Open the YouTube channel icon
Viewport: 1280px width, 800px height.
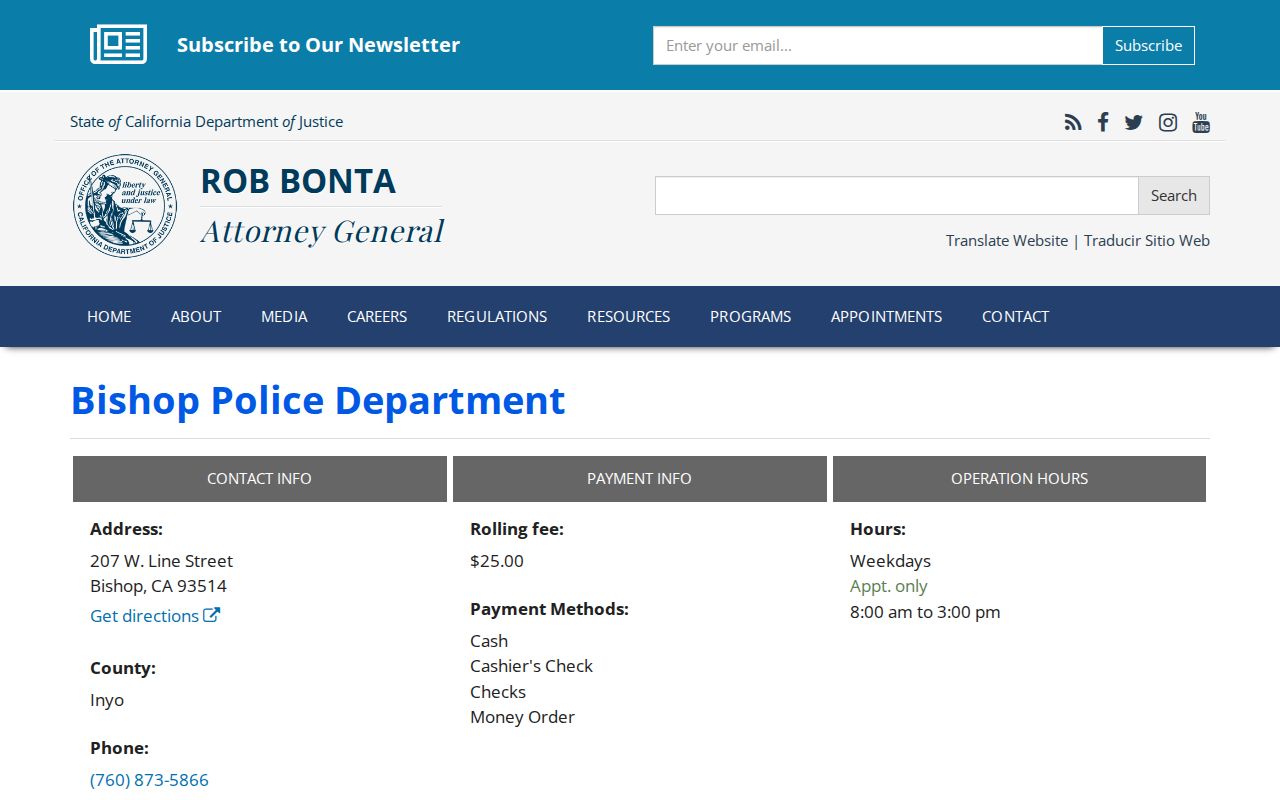(x=1201, y=122)
